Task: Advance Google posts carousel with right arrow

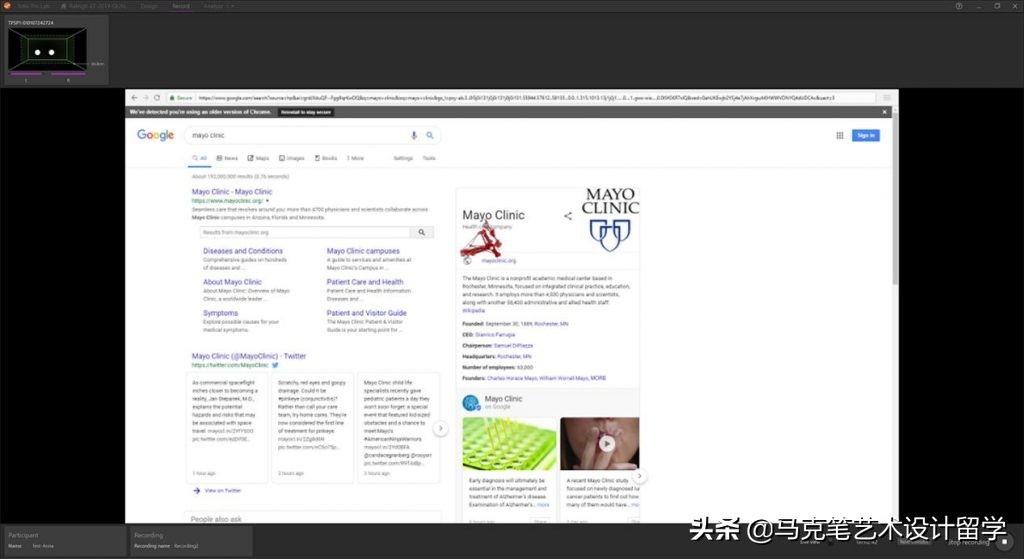Action: point(639,475)
